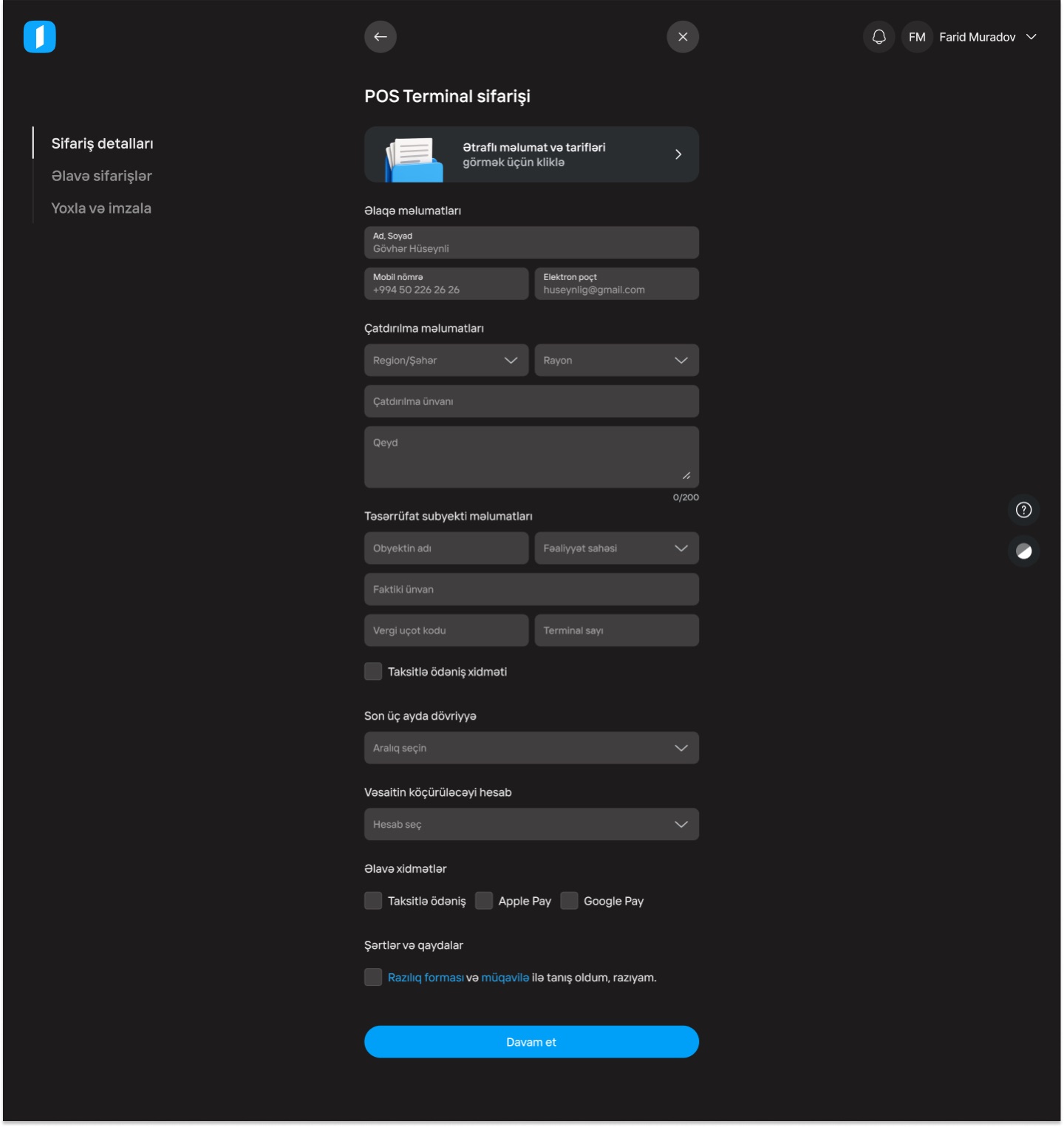Select Sifariş detalları step

(102, 143)
